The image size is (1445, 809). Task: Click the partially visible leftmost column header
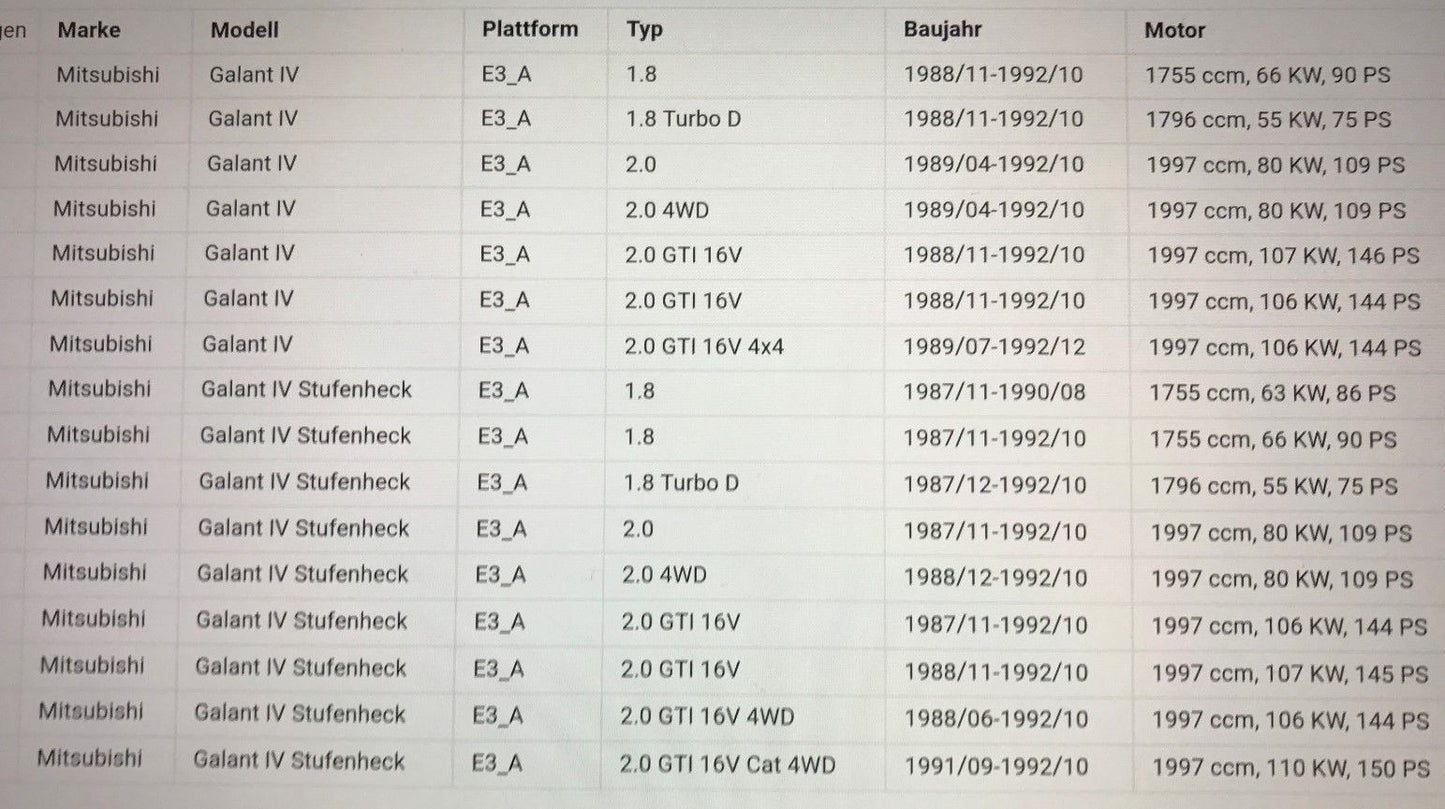click(14, 30)
